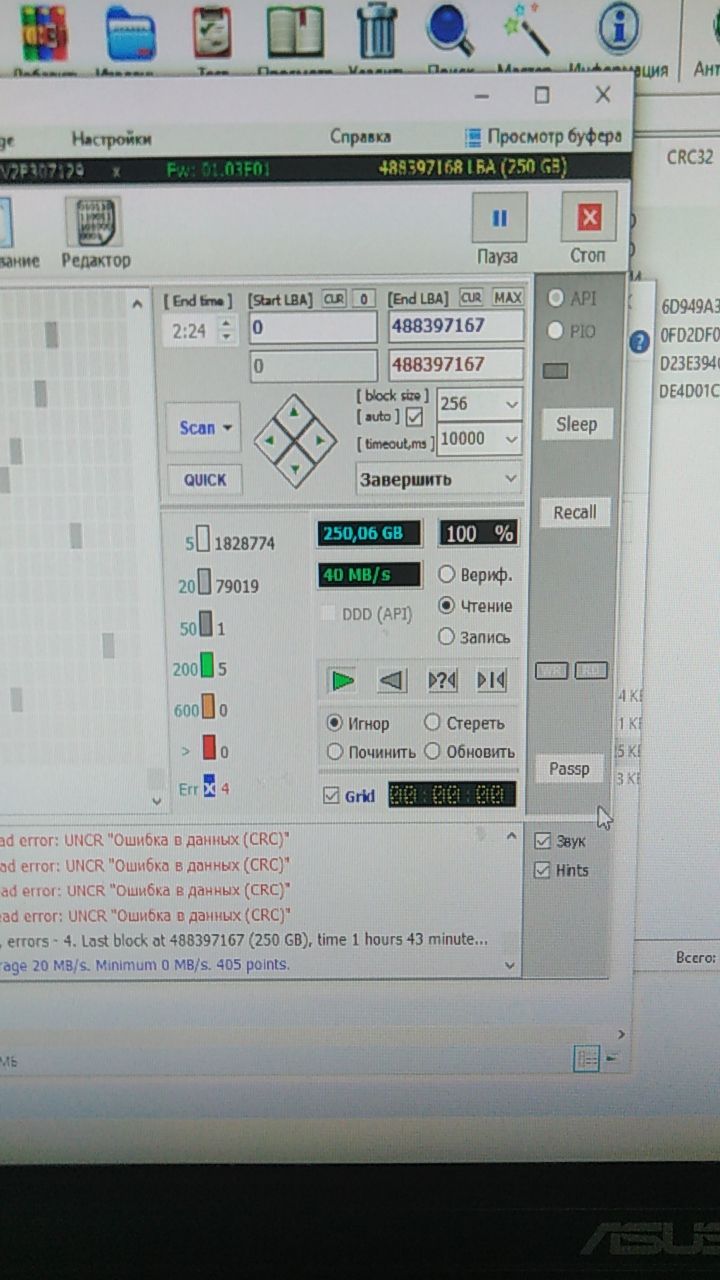Select the Игнор radio button

(x=335, y=722)
